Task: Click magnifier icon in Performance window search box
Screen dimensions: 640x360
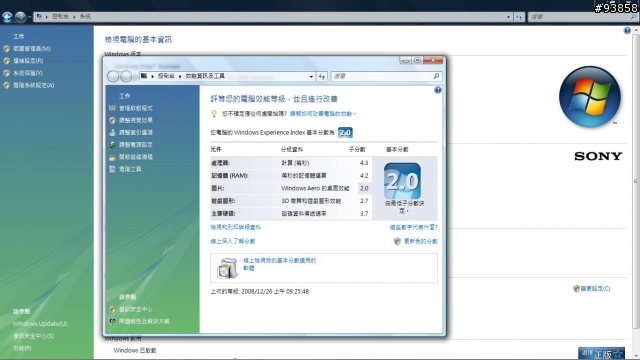Action: tap(436, 76)
